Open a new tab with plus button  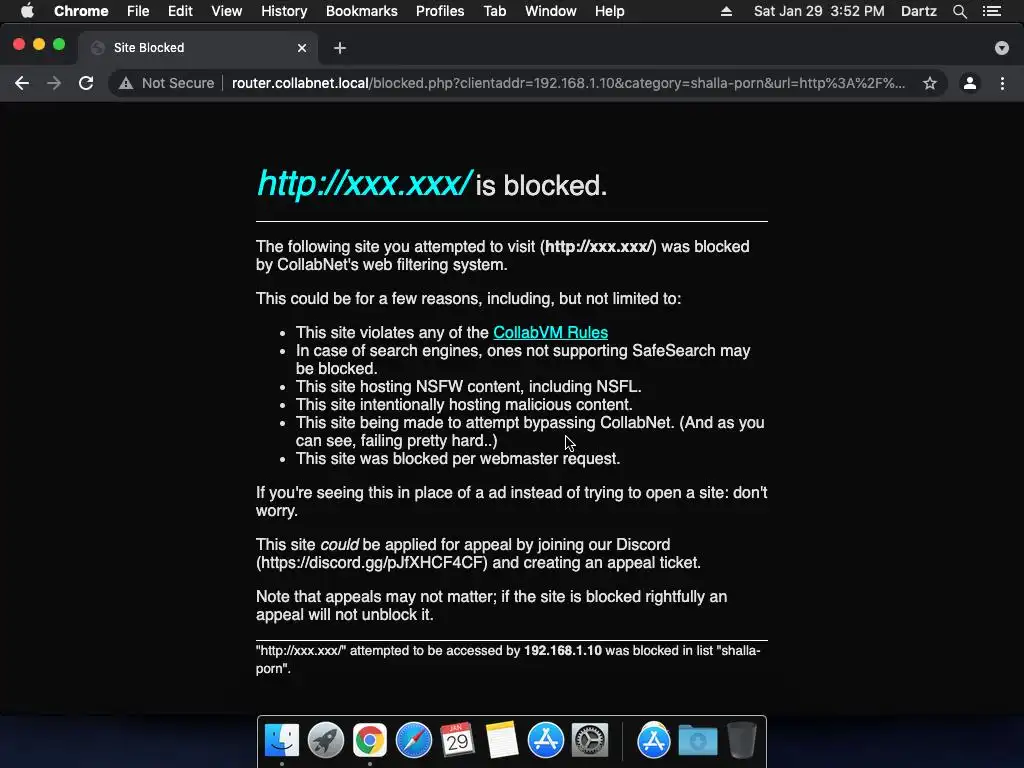click(x=340, y=48)
